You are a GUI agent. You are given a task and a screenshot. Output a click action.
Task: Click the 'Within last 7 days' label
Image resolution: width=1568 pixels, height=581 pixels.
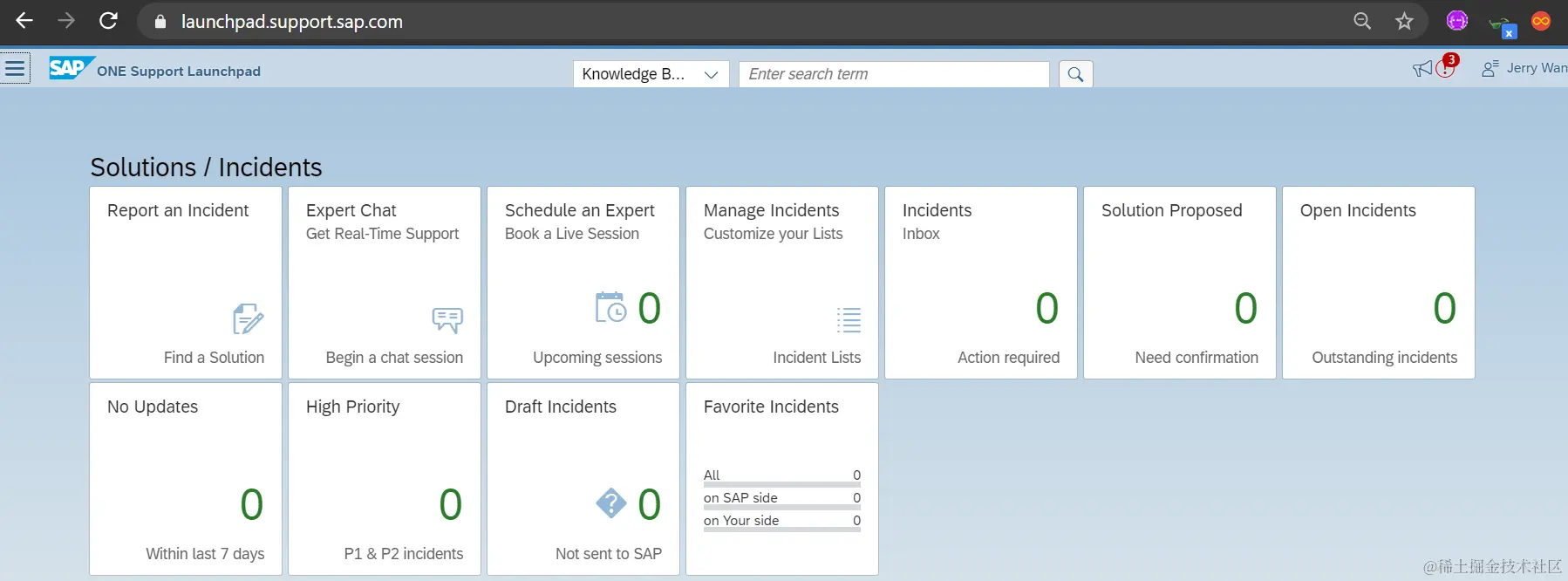pos(205,554)
